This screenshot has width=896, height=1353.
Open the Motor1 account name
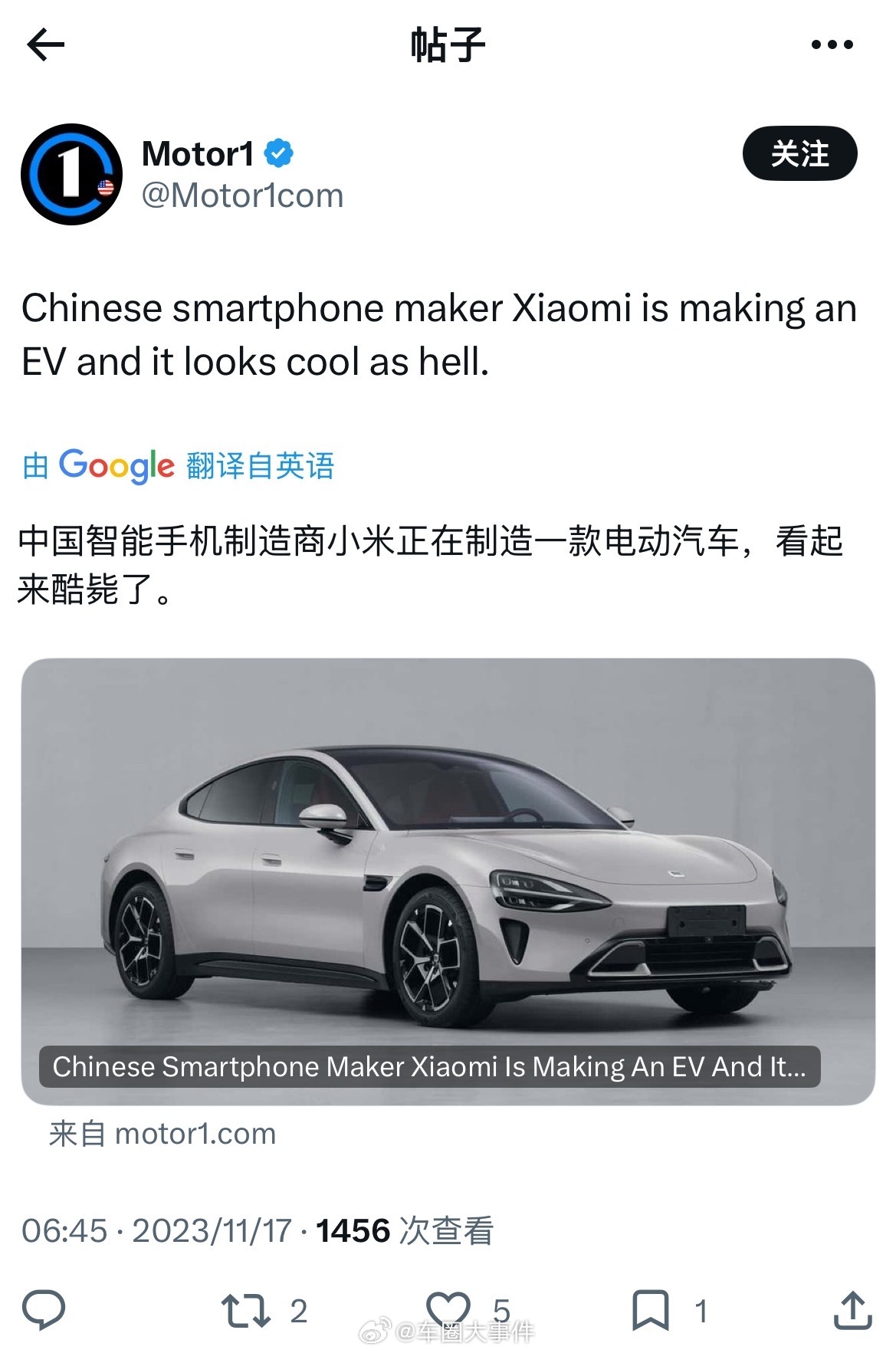198,154
